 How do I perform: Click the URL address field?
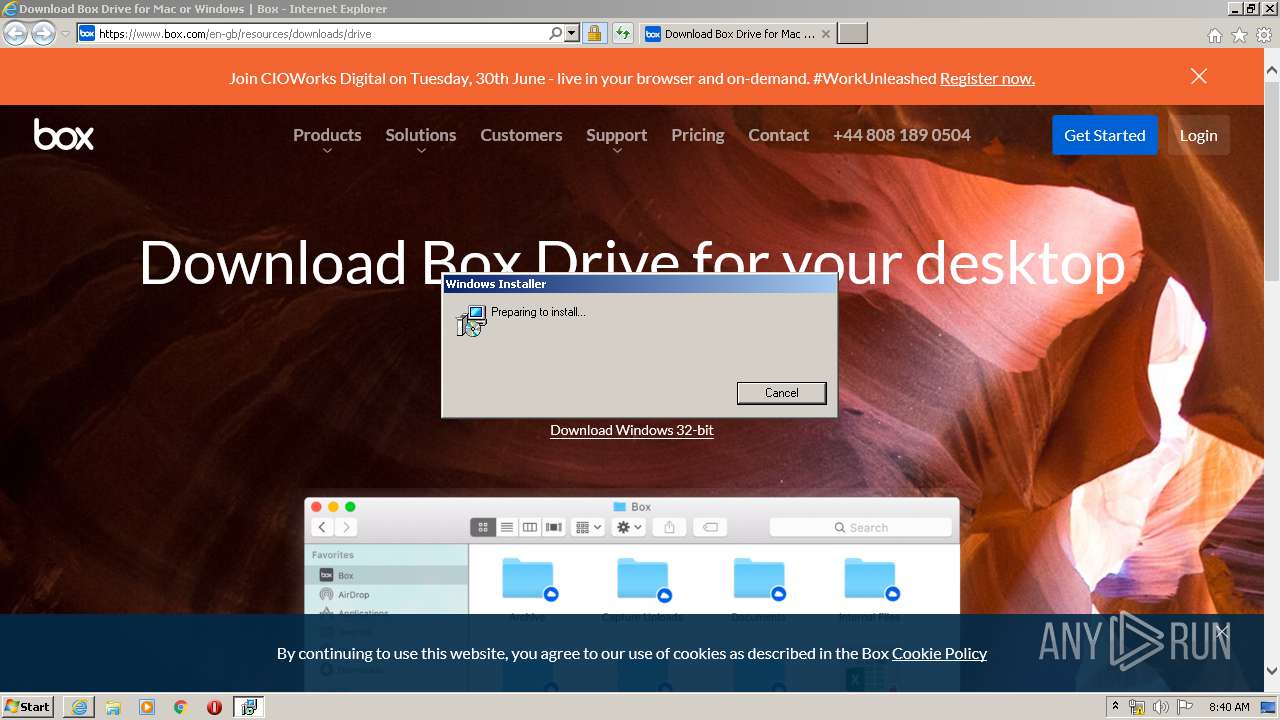(322, 34)
